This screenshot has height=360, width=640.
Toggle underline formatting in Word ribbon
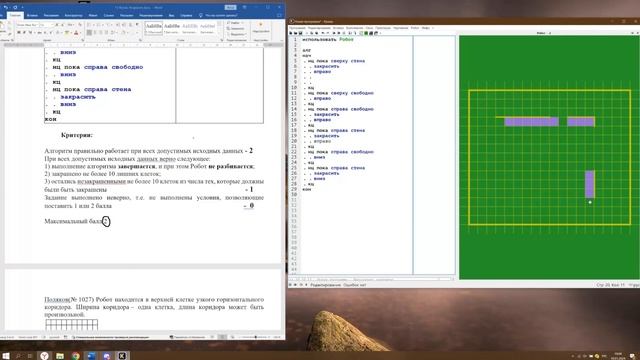tap(30, 33)
